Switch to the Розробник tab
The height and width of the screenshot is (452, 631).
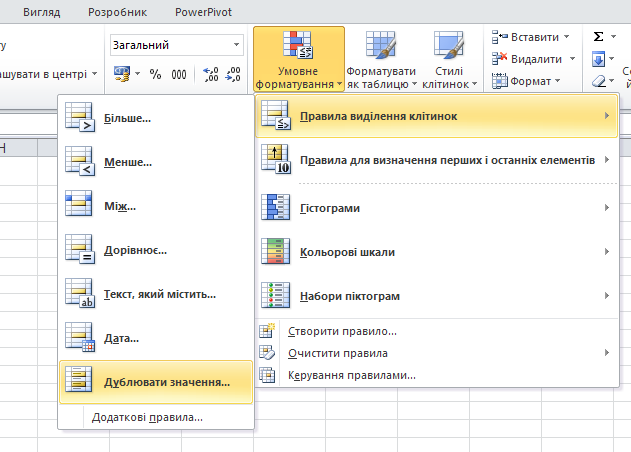coord(117,12)
